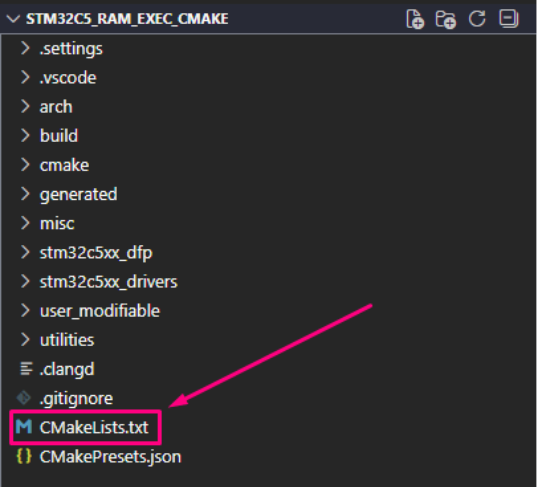Refresh the Explorer file tree
Viewport: 537px width, 487px height.
[x=477, y=18]
